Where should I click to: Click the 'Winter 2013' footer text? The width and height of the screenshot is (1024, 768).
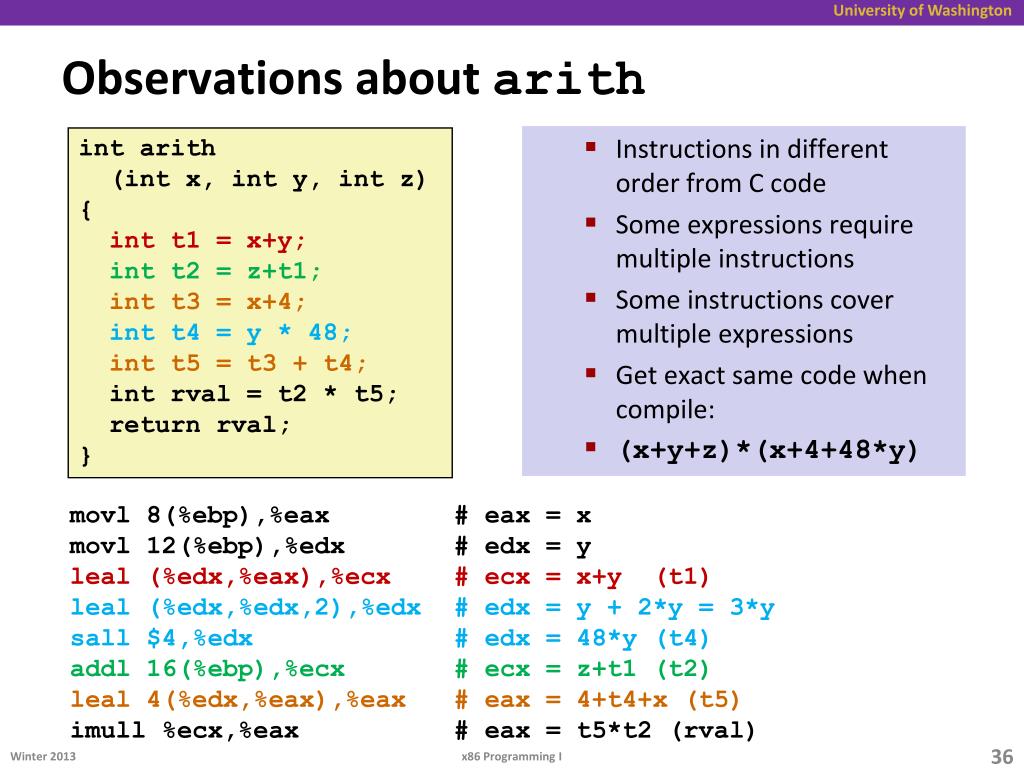(43, 756)
